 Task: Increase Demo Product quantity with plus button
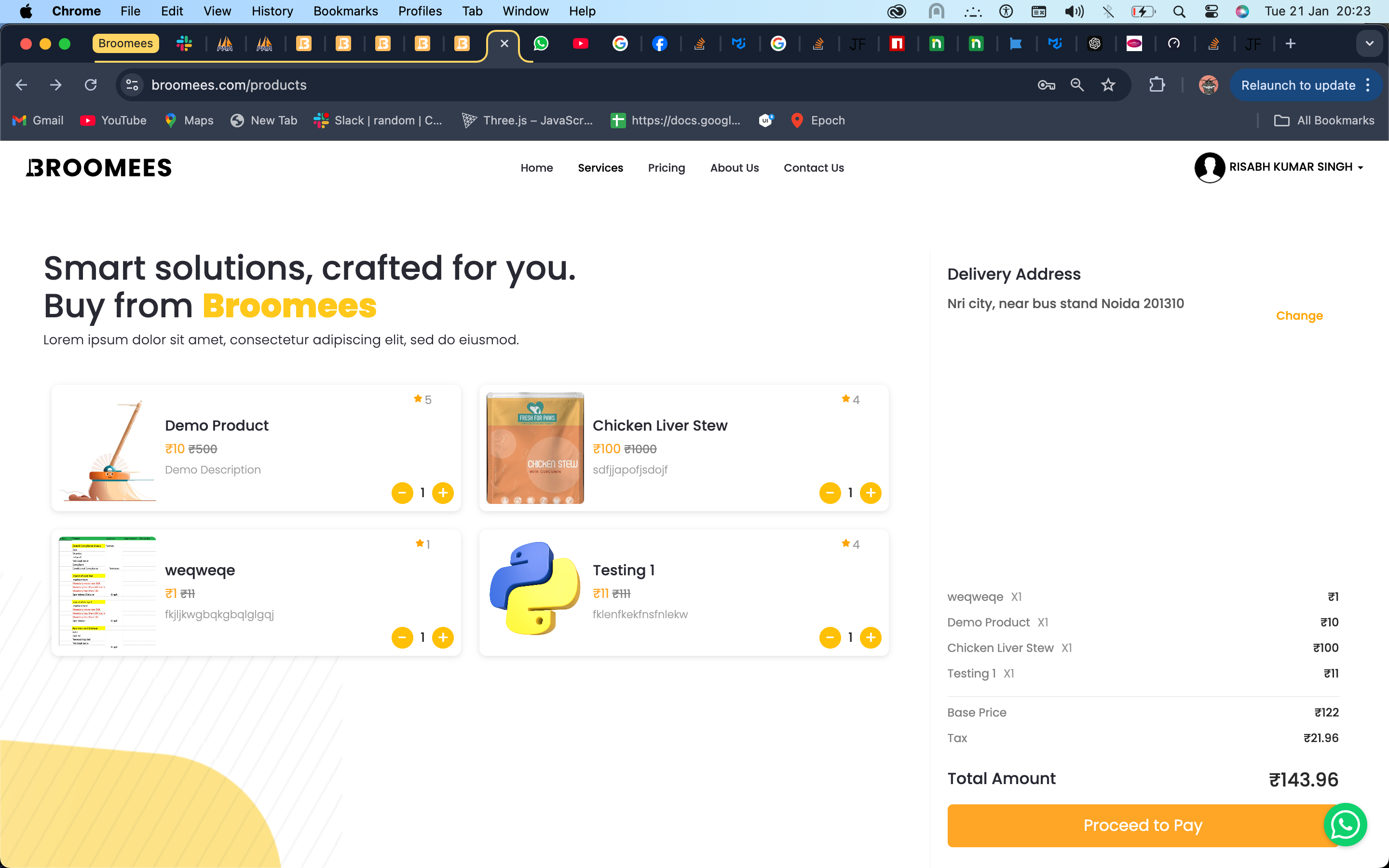(443, 492)
